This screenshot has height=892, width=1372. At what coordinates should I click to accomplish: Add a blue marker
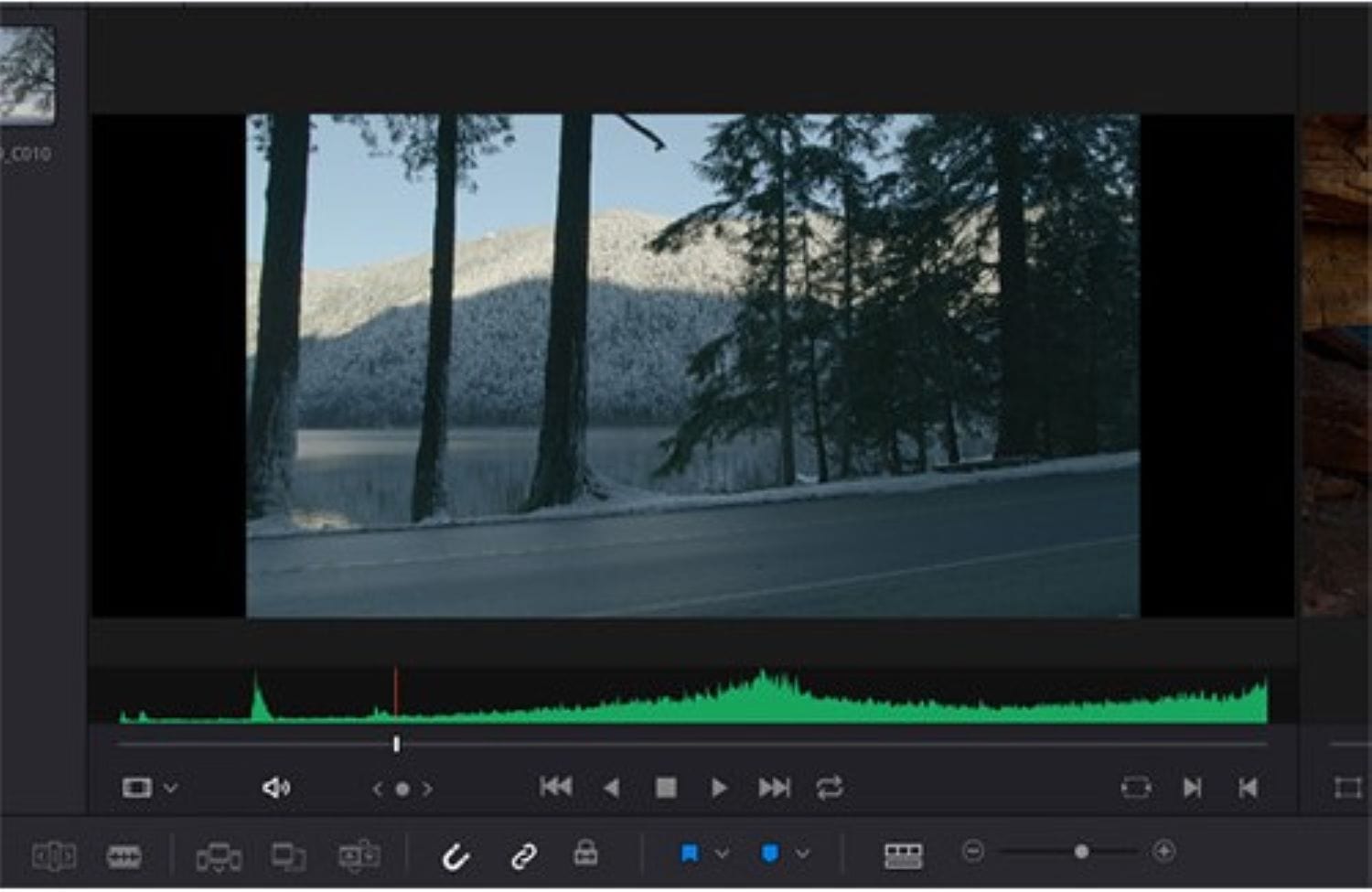click(770, 854)
